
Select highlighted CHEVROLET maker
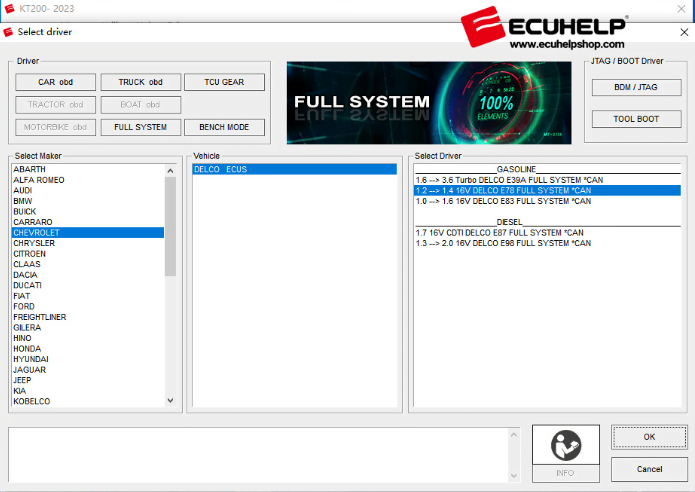[x=88, y=233]
